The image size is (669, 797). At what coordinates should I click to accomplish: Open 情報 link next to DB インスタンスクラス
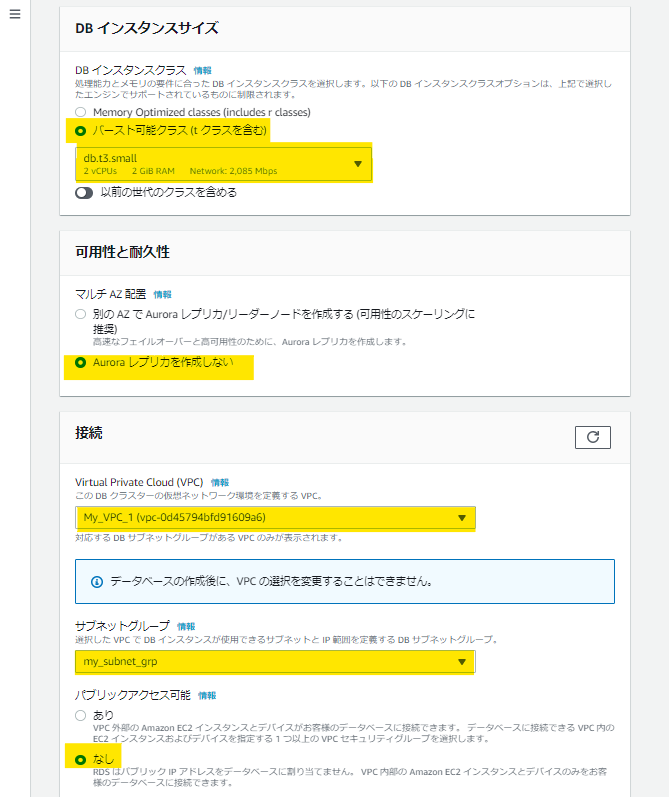(202, 71)
